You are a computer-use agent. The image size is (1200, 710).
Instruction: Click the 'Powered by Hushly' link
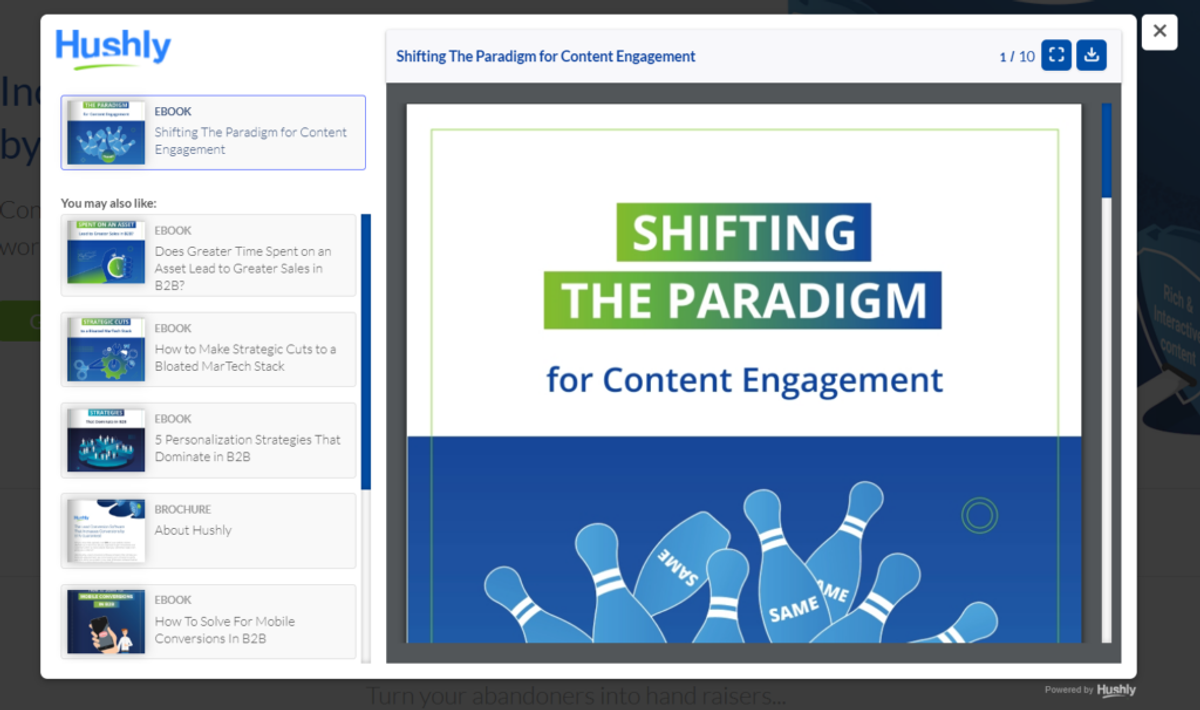coord(1090,690)
